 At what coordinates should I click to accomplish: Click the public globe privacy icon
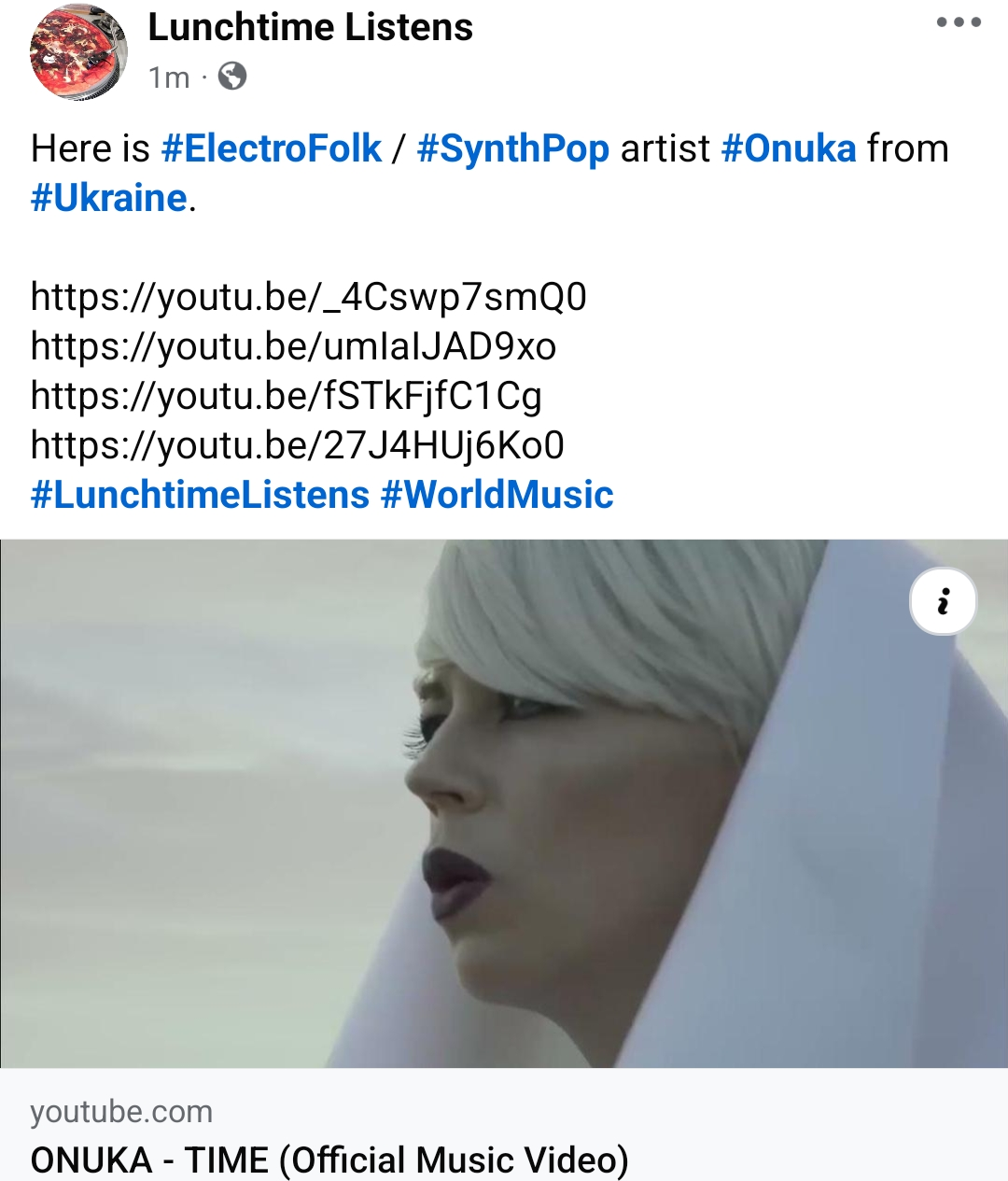tap(232, 76)
